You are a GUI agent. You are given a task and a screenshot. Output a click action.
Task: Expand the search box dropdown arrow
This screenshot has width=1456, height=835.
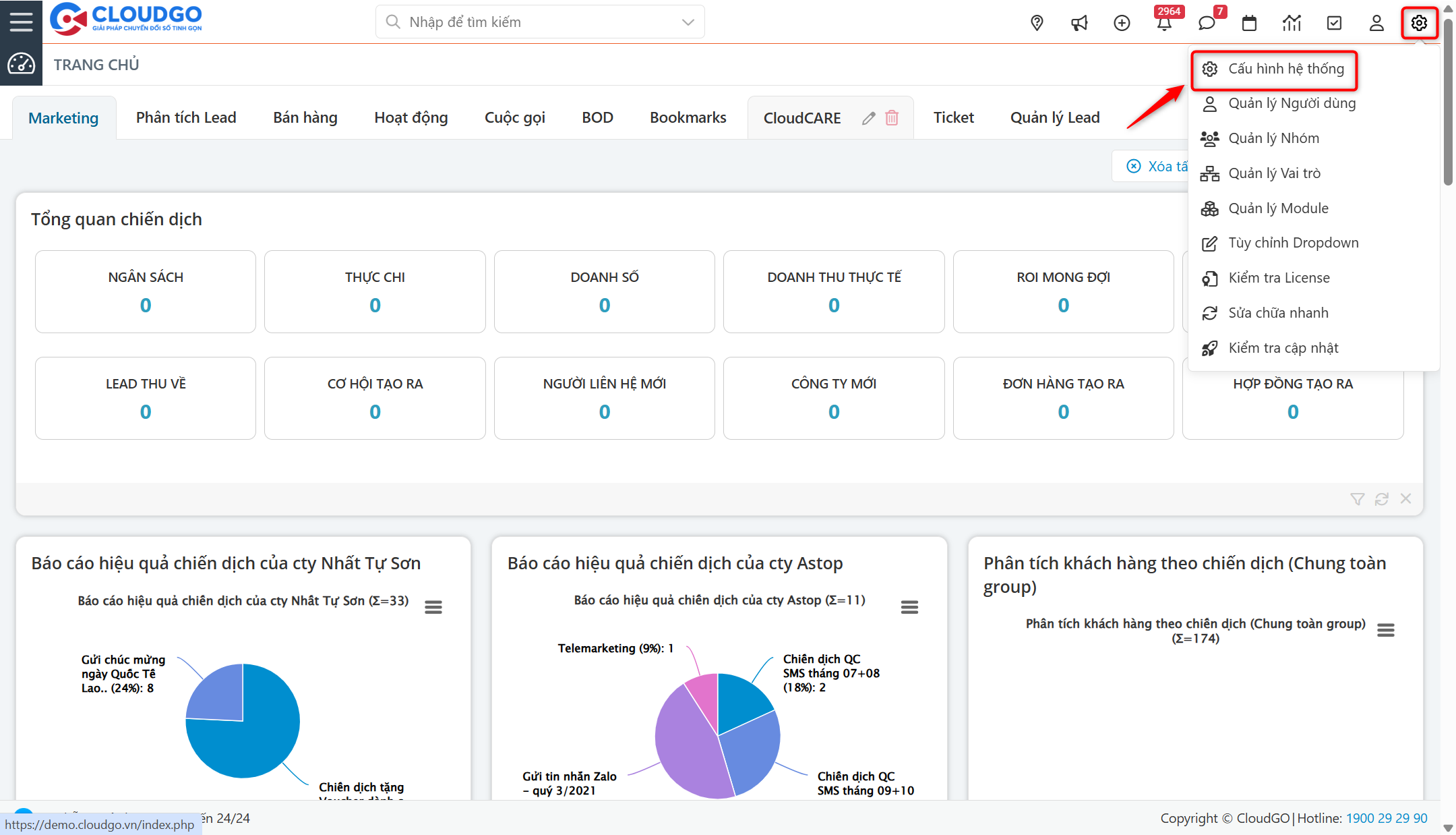coord(688,22)
